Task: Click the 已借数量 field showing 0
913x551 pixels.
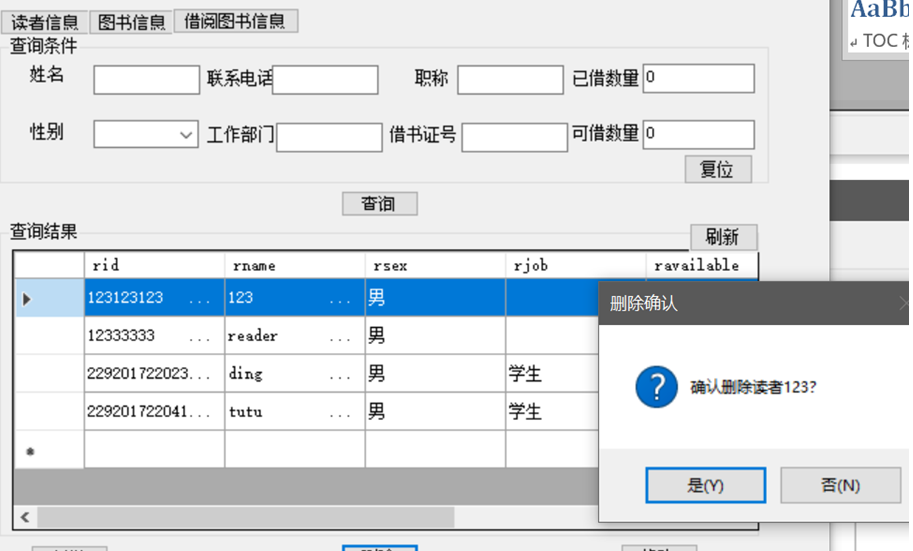Action: [x=699, y=78]
